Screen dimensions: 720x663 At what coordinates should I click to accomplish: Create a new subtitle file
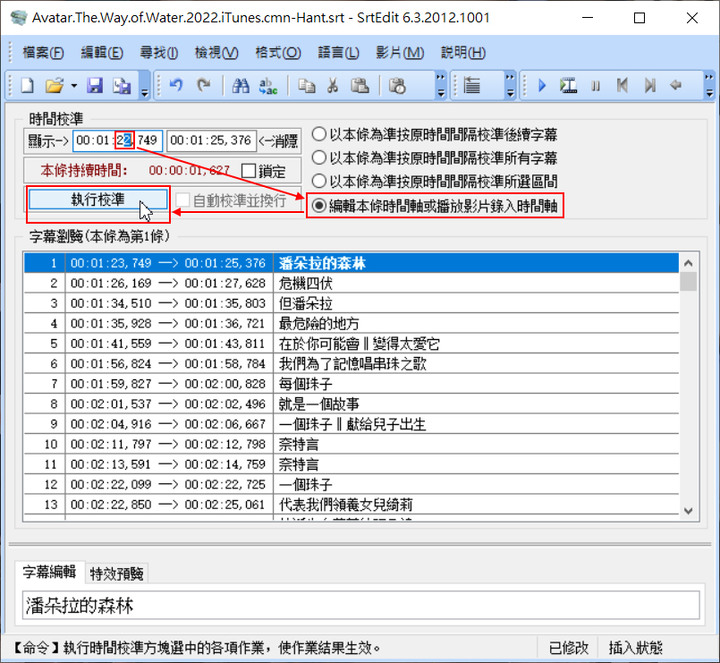[27, 85]
